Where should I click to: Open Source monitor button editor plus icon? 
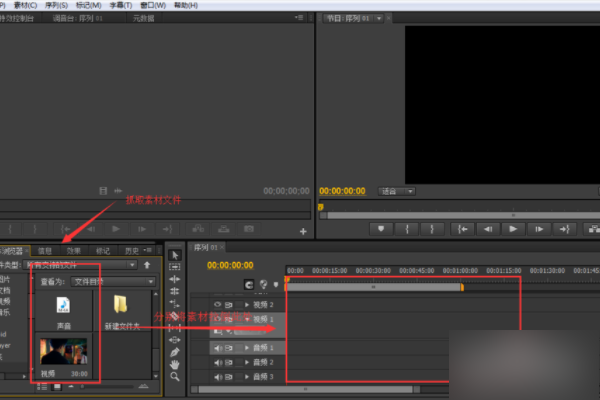pyautogui.click(x=303, y=231)
